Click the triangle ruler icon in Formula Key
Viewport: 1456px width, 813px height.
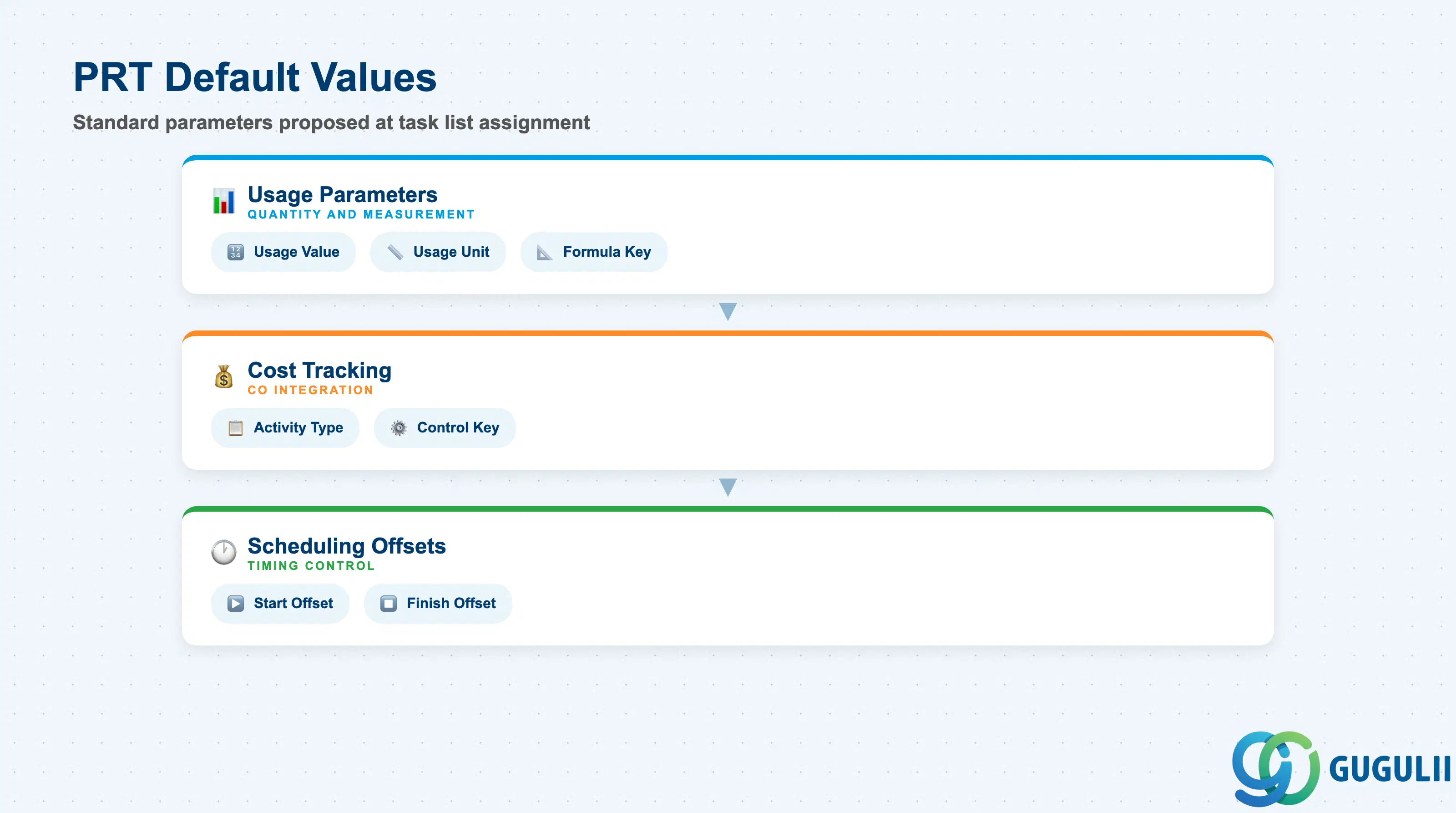tap(545, 252)
